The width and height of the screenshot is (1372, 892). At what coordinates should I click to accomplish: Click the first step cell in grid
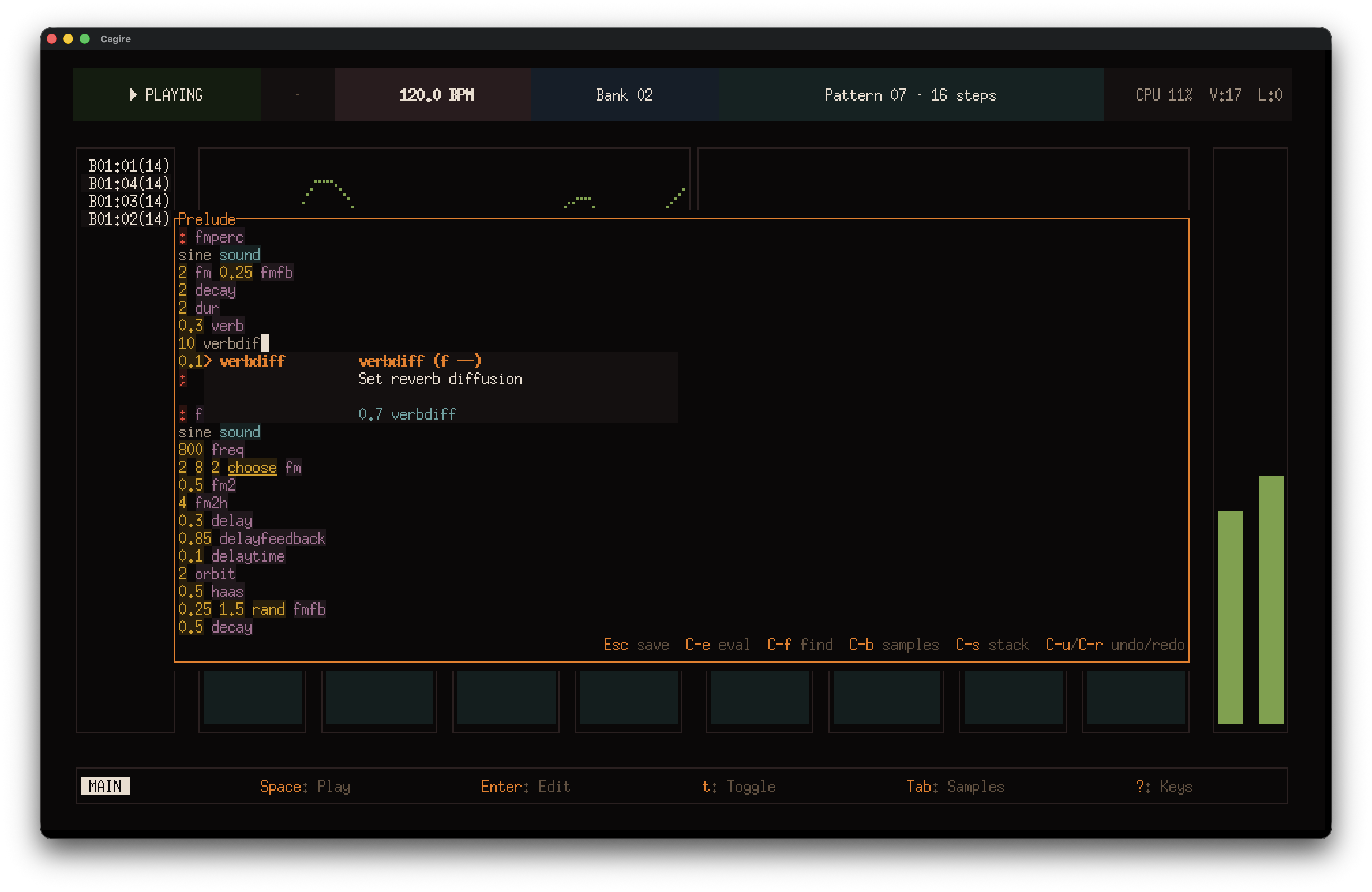(x=253, y=696)
